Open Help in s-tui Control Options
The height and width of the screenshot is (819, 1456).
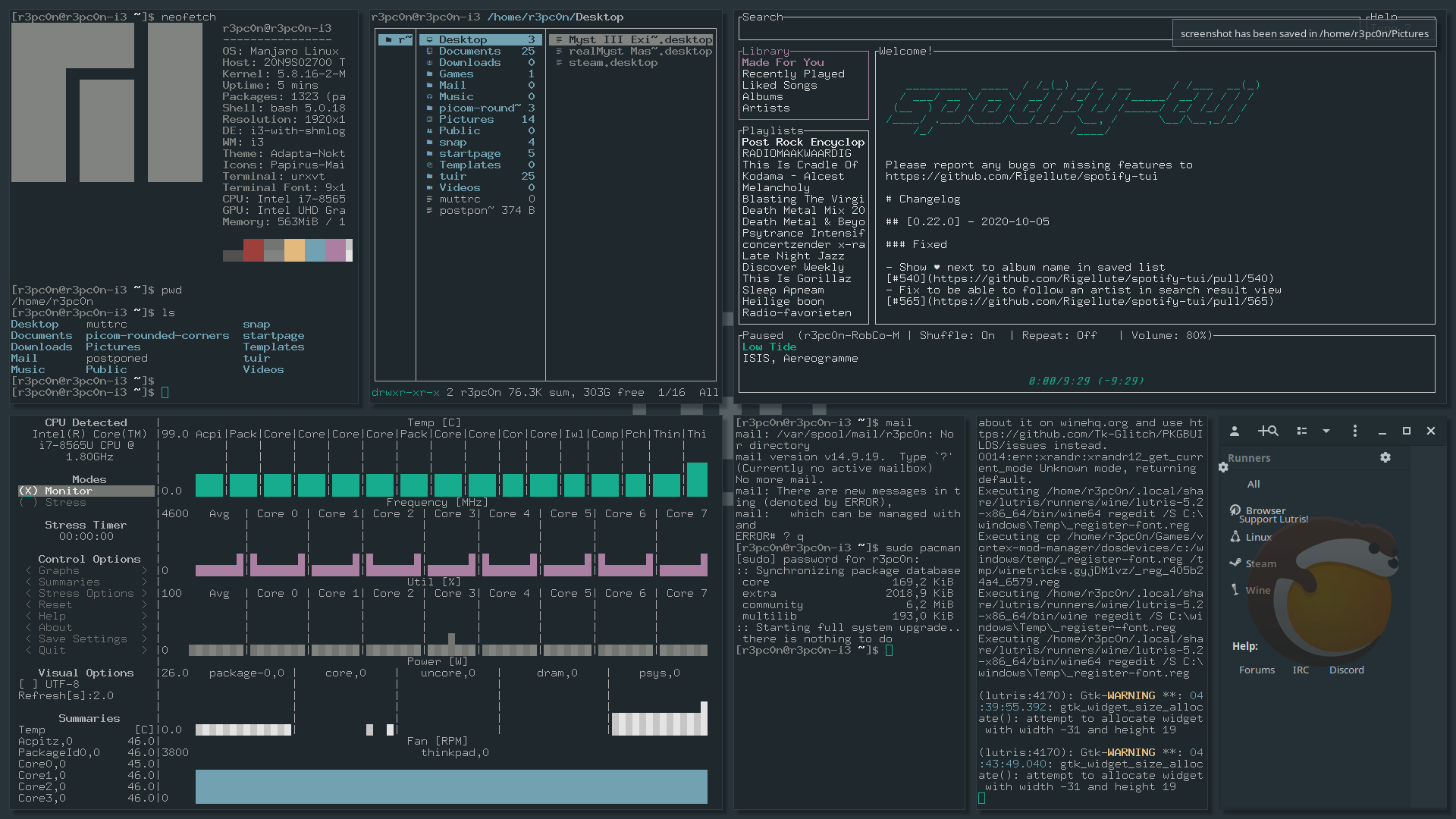[x=86, y=616]
